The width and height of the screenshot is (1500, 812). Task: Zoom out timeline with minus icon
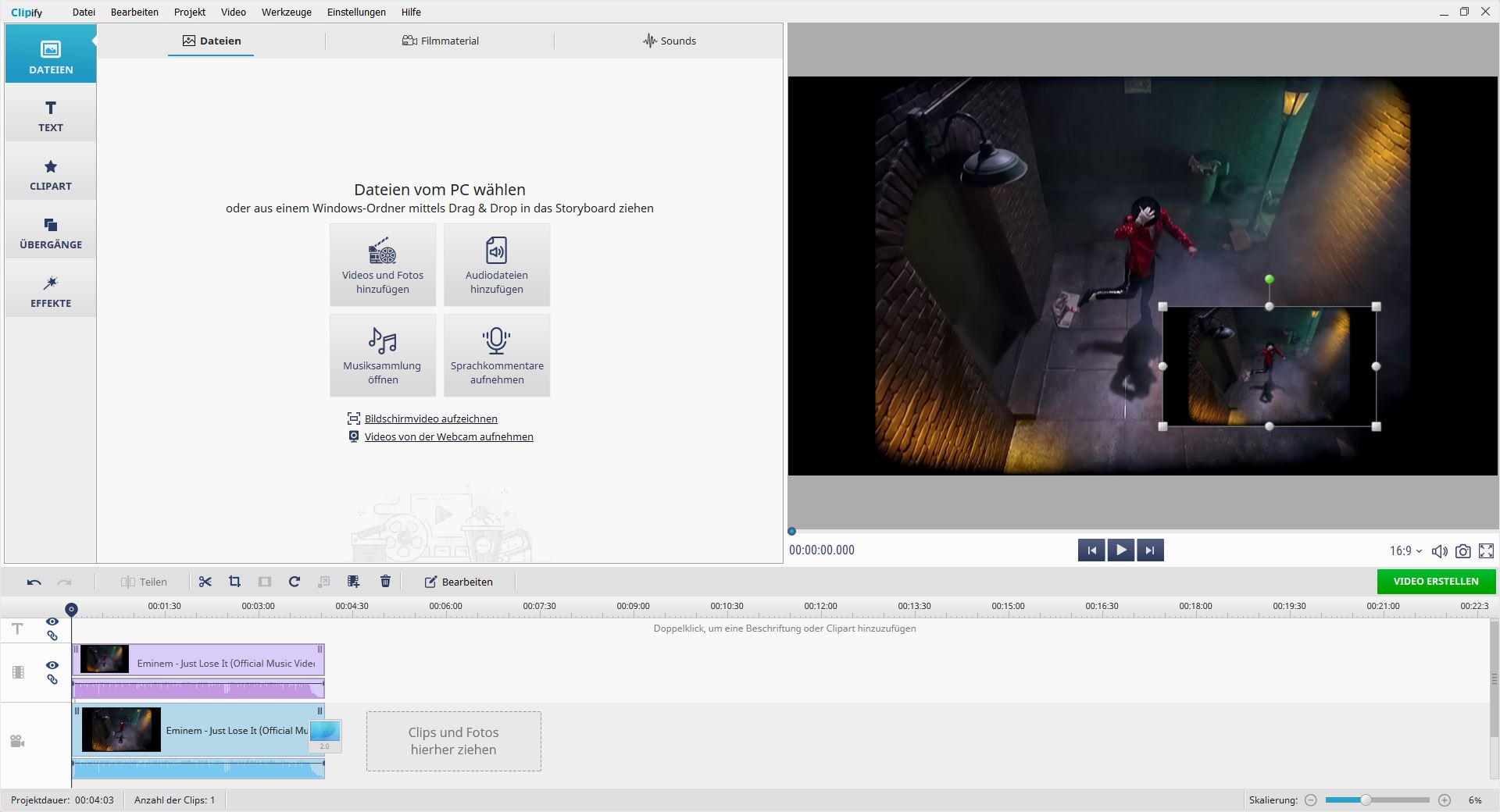(x=1311, y=800)
